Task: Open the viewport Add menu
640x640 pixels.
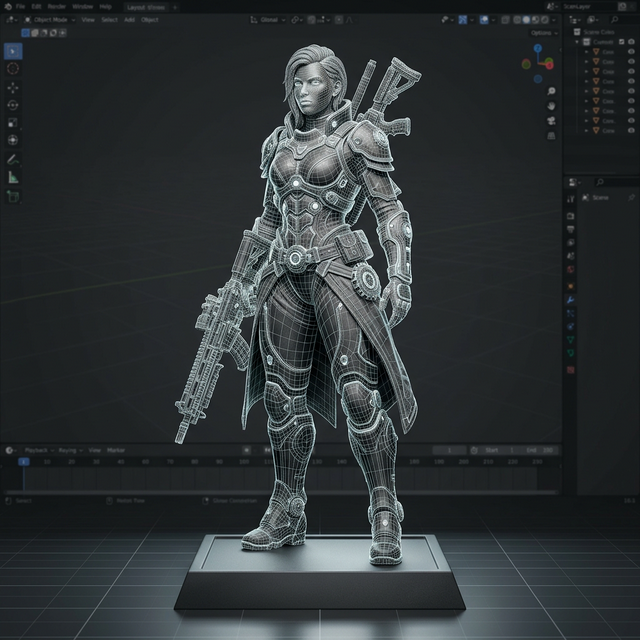Action: (129, 20)
